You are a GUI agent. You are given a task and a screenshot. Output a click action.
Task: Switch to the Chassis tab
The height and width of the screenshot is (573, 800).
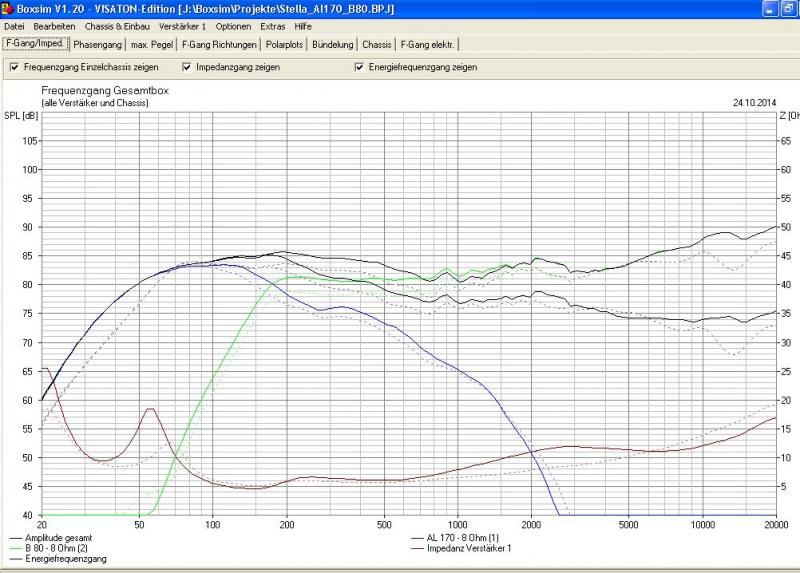pos(377,45)
